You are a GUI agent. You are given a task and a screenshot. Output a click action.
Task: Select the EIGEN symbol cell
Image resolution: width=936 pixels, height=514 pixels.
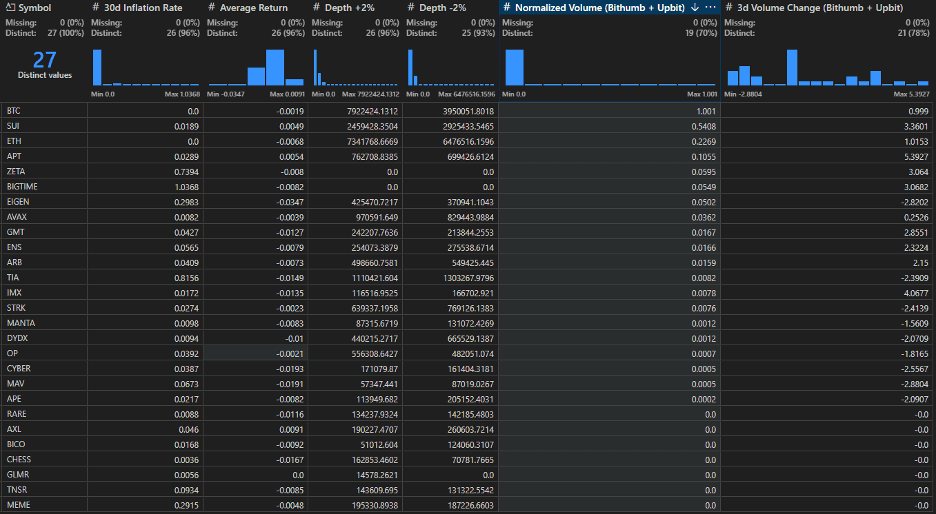pos(44,202)
